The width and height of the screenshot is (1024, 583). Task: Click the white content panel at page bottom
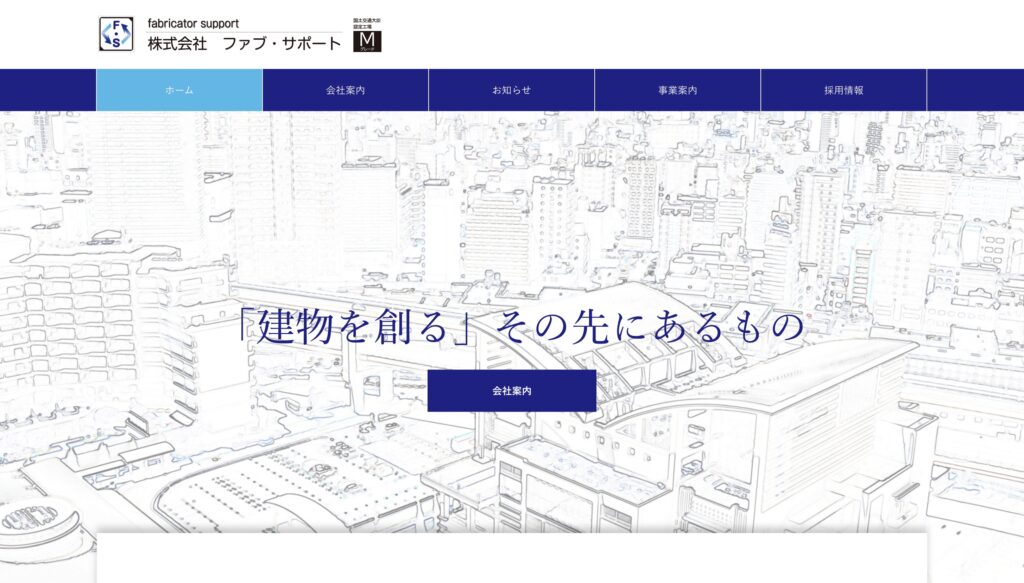click(x=512, y=560)
